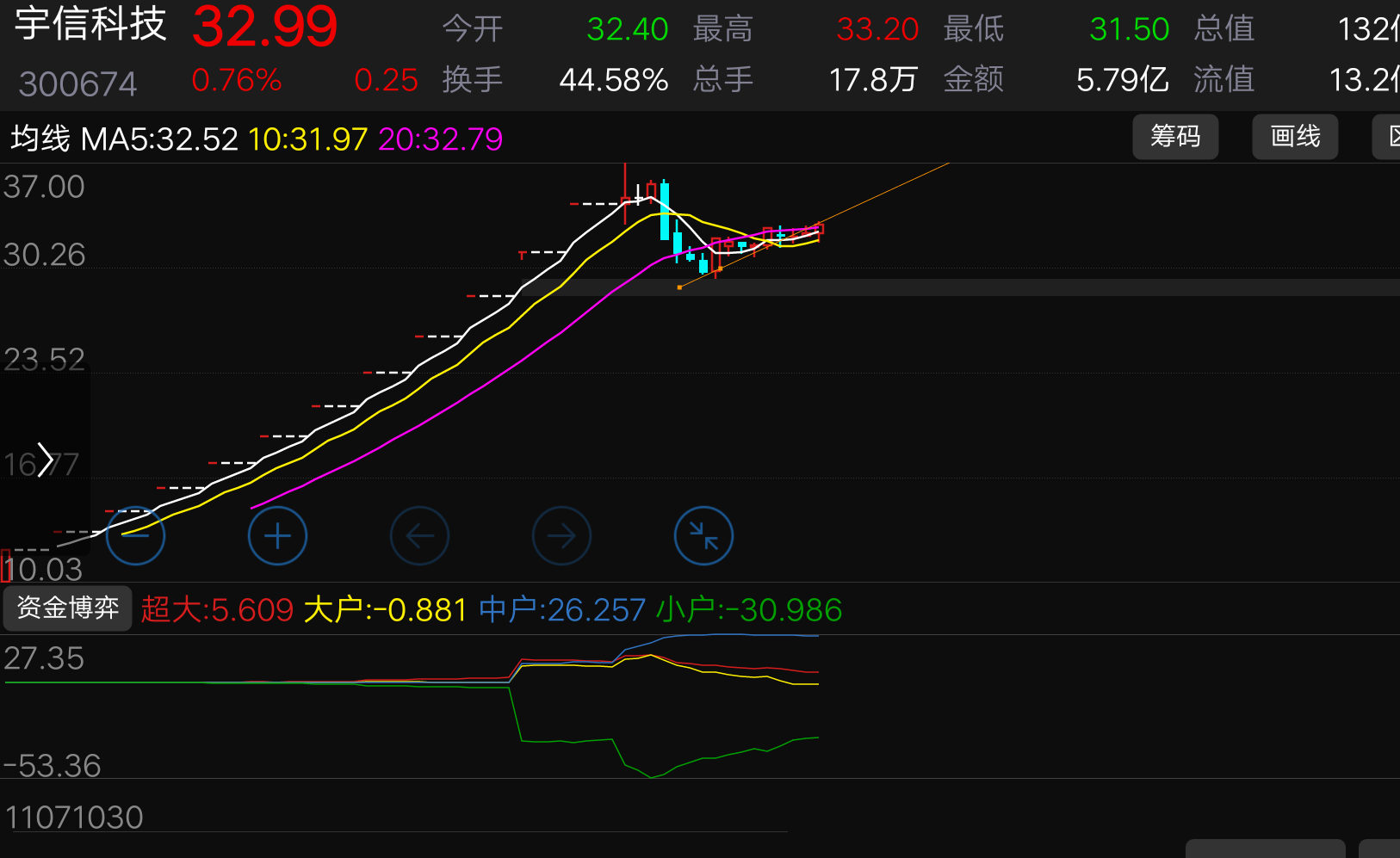Tap the current price 32.99
The image size is (1400, 858).
click(x=265, y=27)
